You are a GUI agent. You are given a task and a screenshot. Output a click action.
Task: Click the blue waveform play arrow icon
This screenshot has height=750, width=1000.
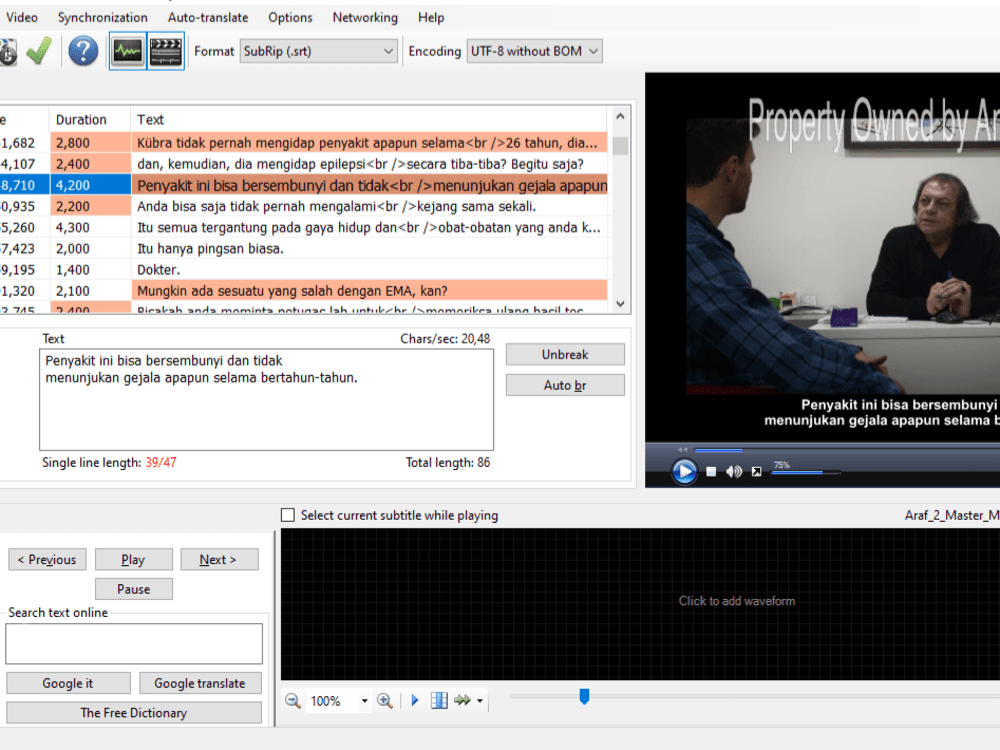[415, 701]
